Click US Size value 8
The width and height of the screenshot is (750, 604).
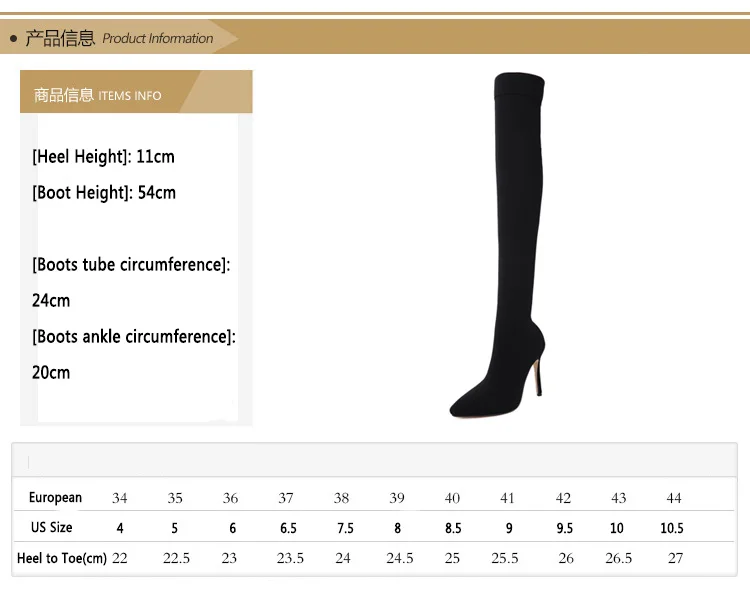(397, 528)
